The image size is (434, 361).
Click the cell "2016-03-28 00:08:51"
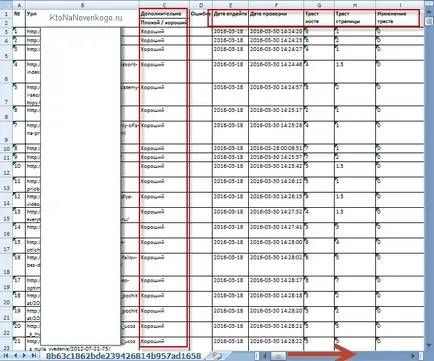[x=276, y=148]
